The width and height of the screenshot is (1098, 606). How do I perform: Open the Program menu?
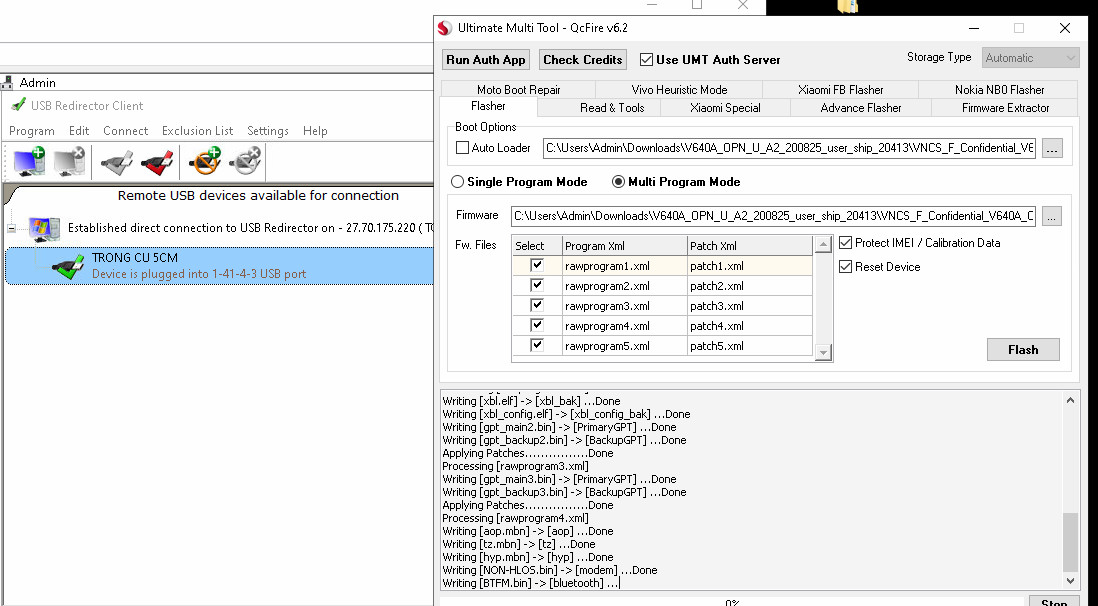pyautogui.click(x=32, y=131)
